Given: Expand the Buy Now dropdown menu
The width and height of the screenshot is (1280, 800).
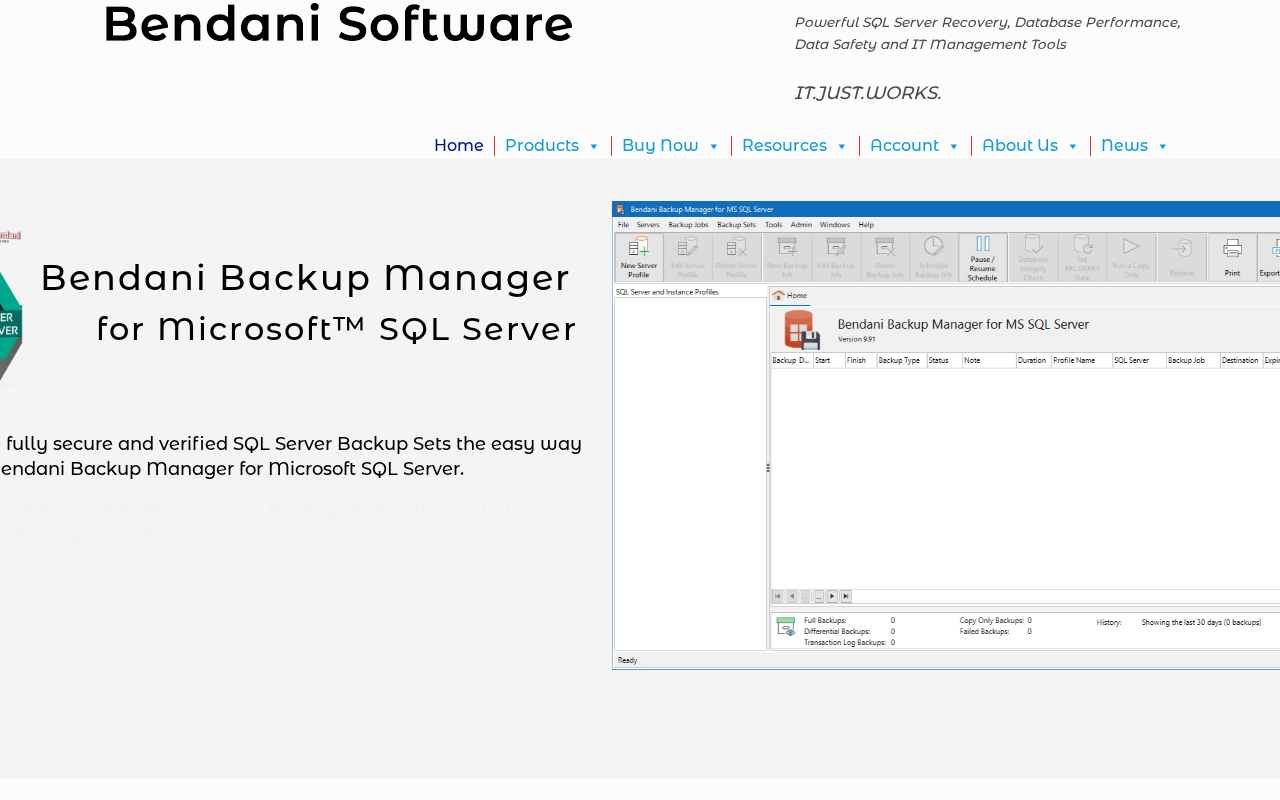Looking at the screenshot, I should click(670, 146).
